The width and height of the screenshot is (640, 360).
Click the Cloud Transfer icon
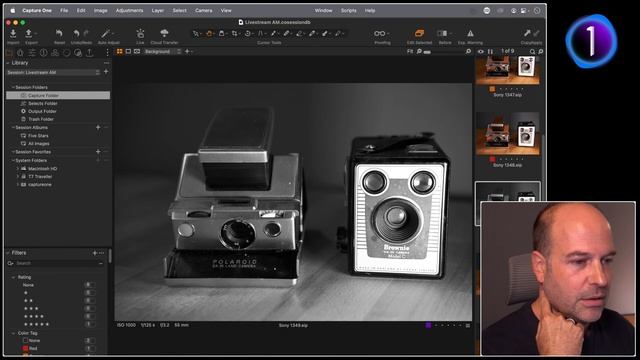point(164,33)
